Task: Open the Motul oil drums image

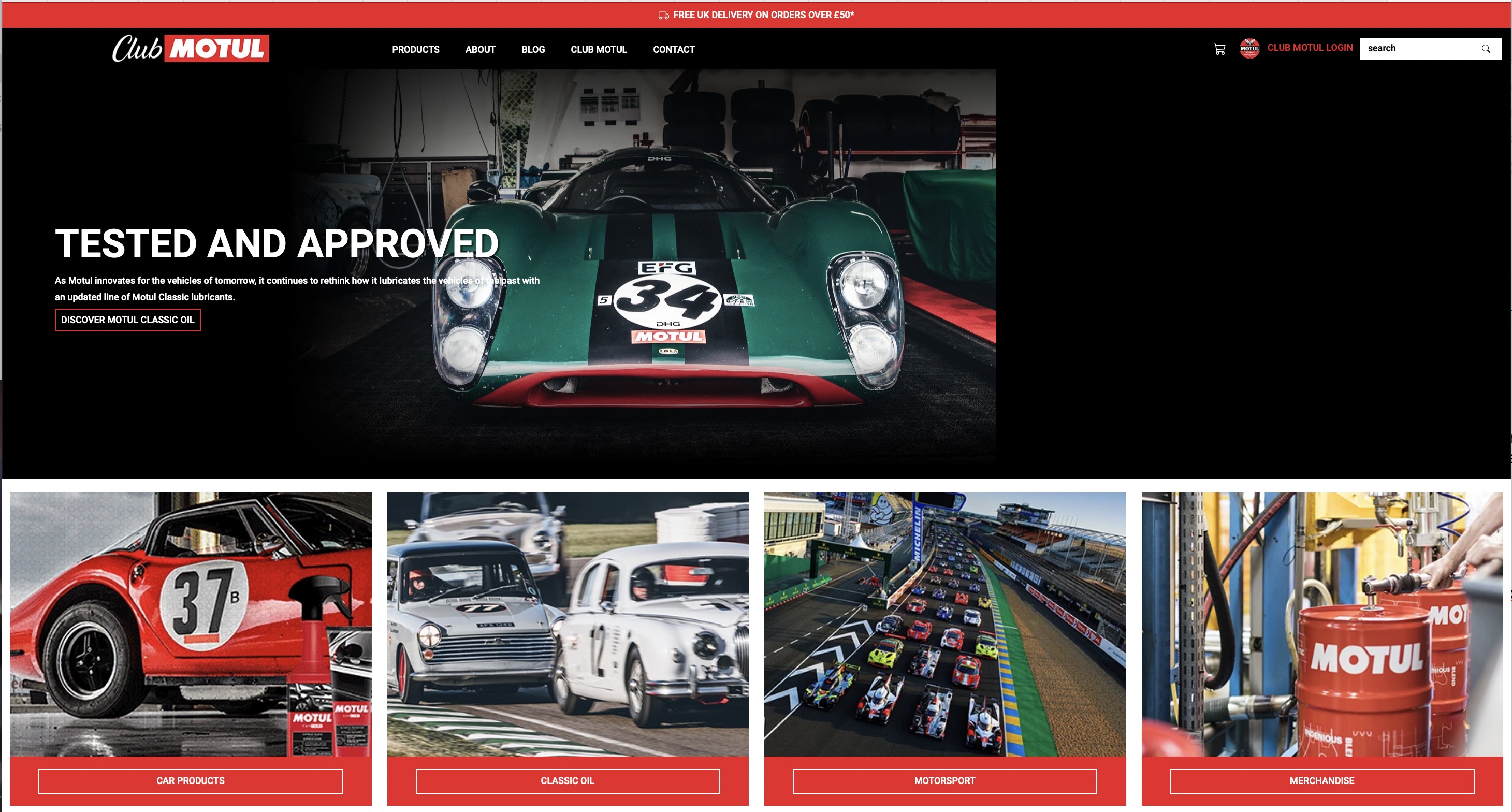Action: [1322, 624]
